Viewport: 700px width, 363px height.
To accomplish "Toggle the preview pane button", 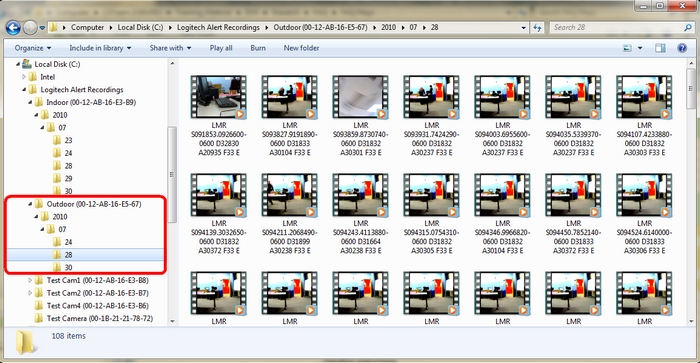I will (661, 48).
